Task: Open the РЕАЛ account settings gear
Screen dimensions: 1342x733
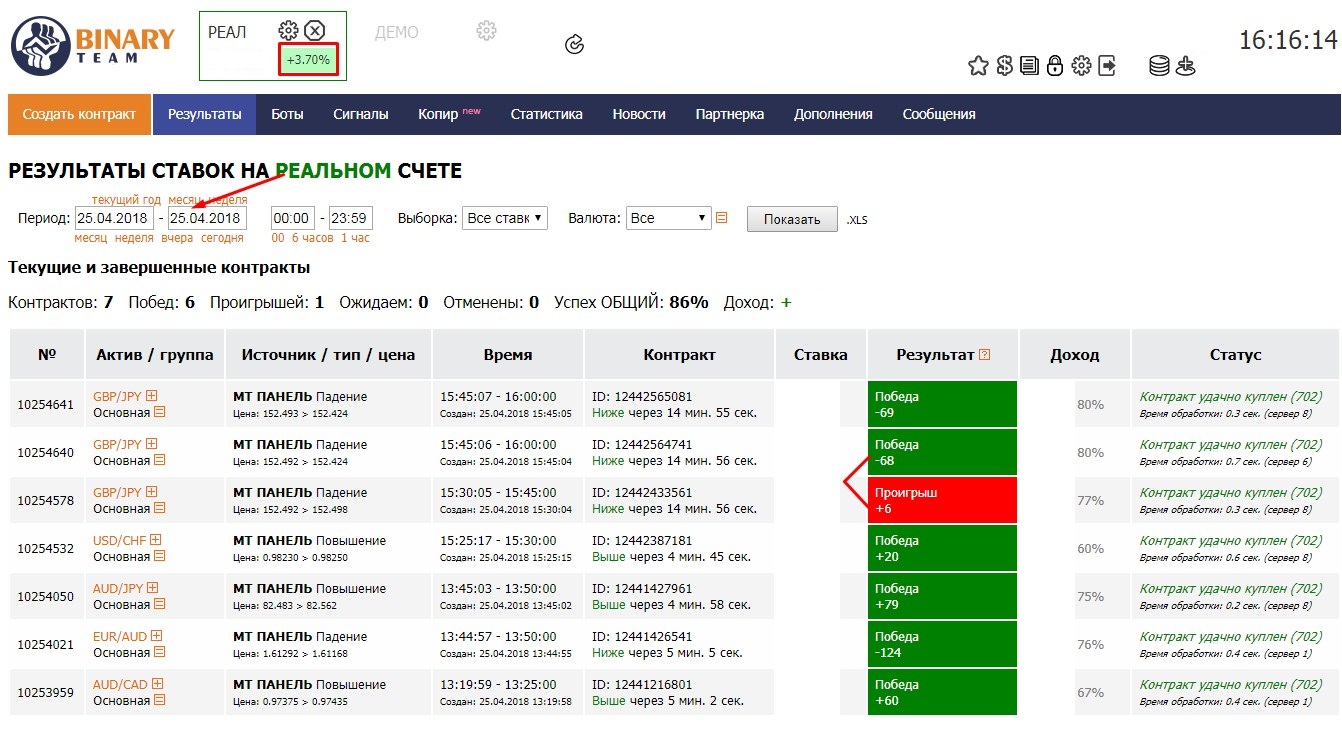Action: click(x=288, y=31)
